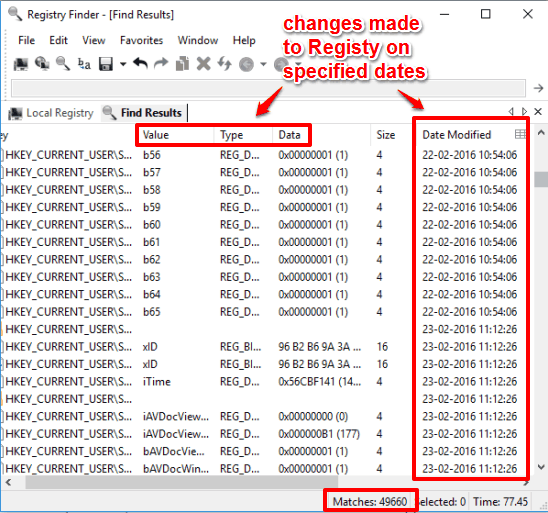Click the Delete X toolbar icon
The width and height of the screenshot is (548, 513).
[x=204, y=64]
